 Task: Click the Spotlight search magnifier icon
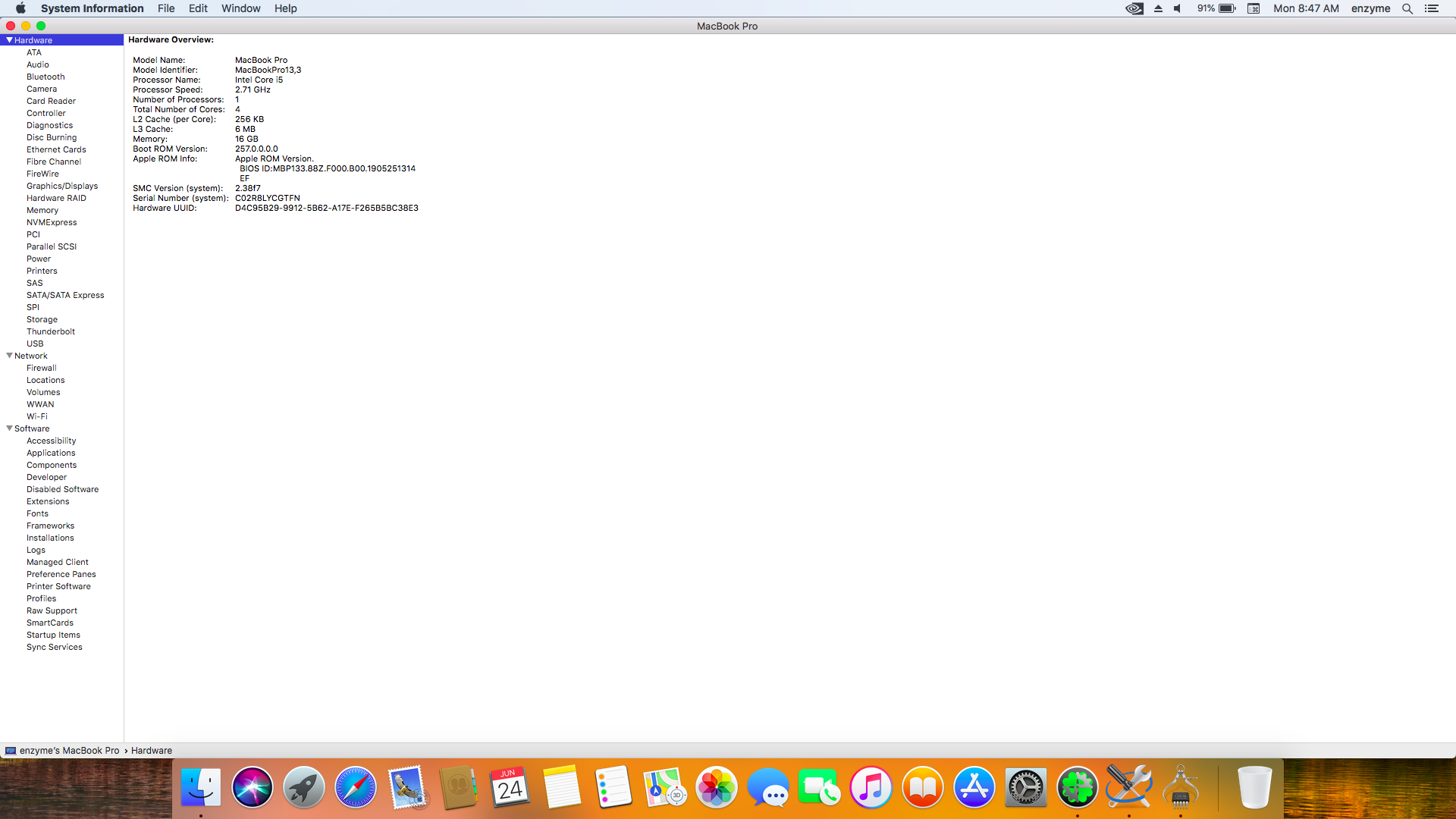tap(1407, 8)
